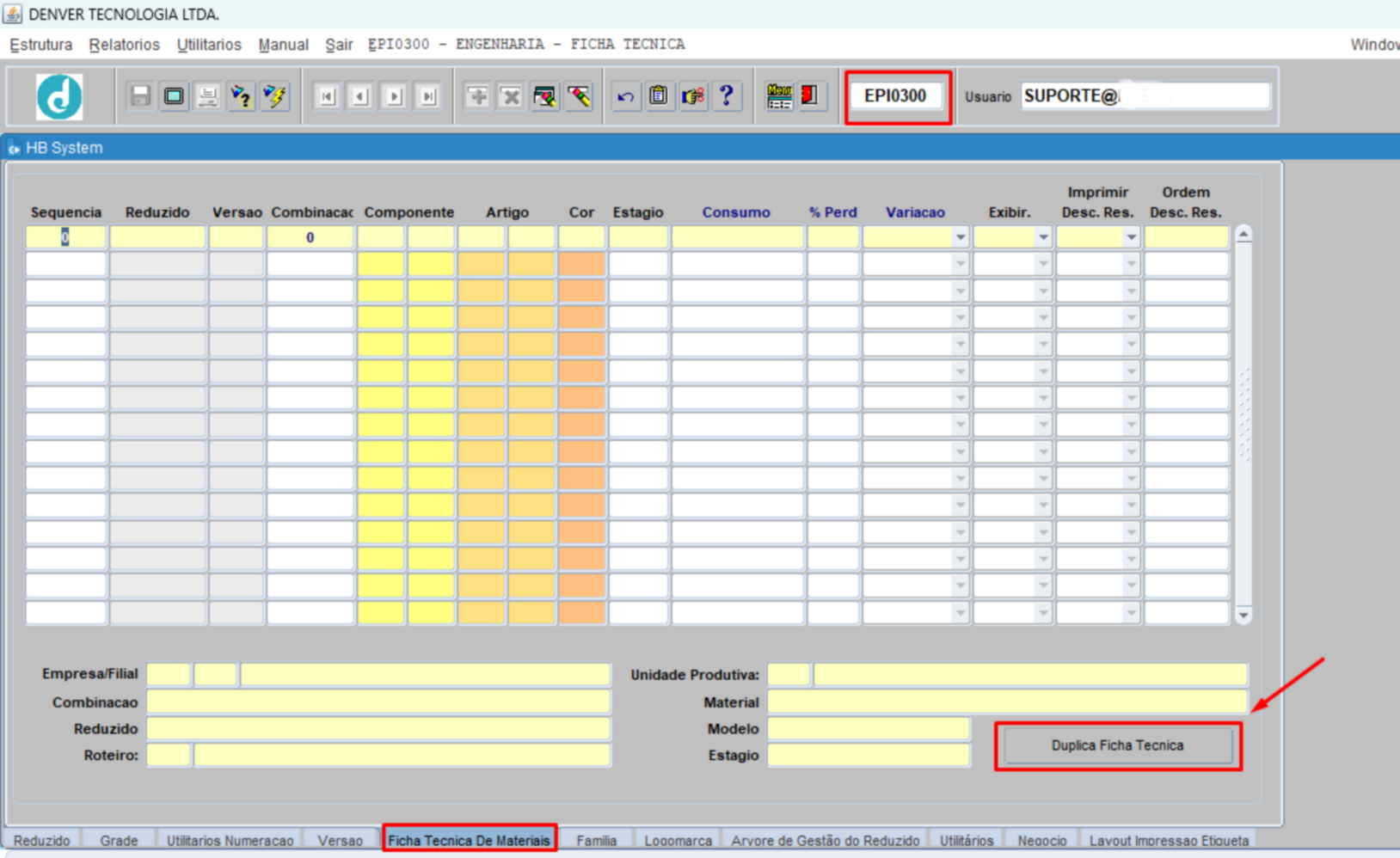Viewport: 1400px width, 858px height.
Task: Open the Relatorios menu
Action: tap(124, 45)
